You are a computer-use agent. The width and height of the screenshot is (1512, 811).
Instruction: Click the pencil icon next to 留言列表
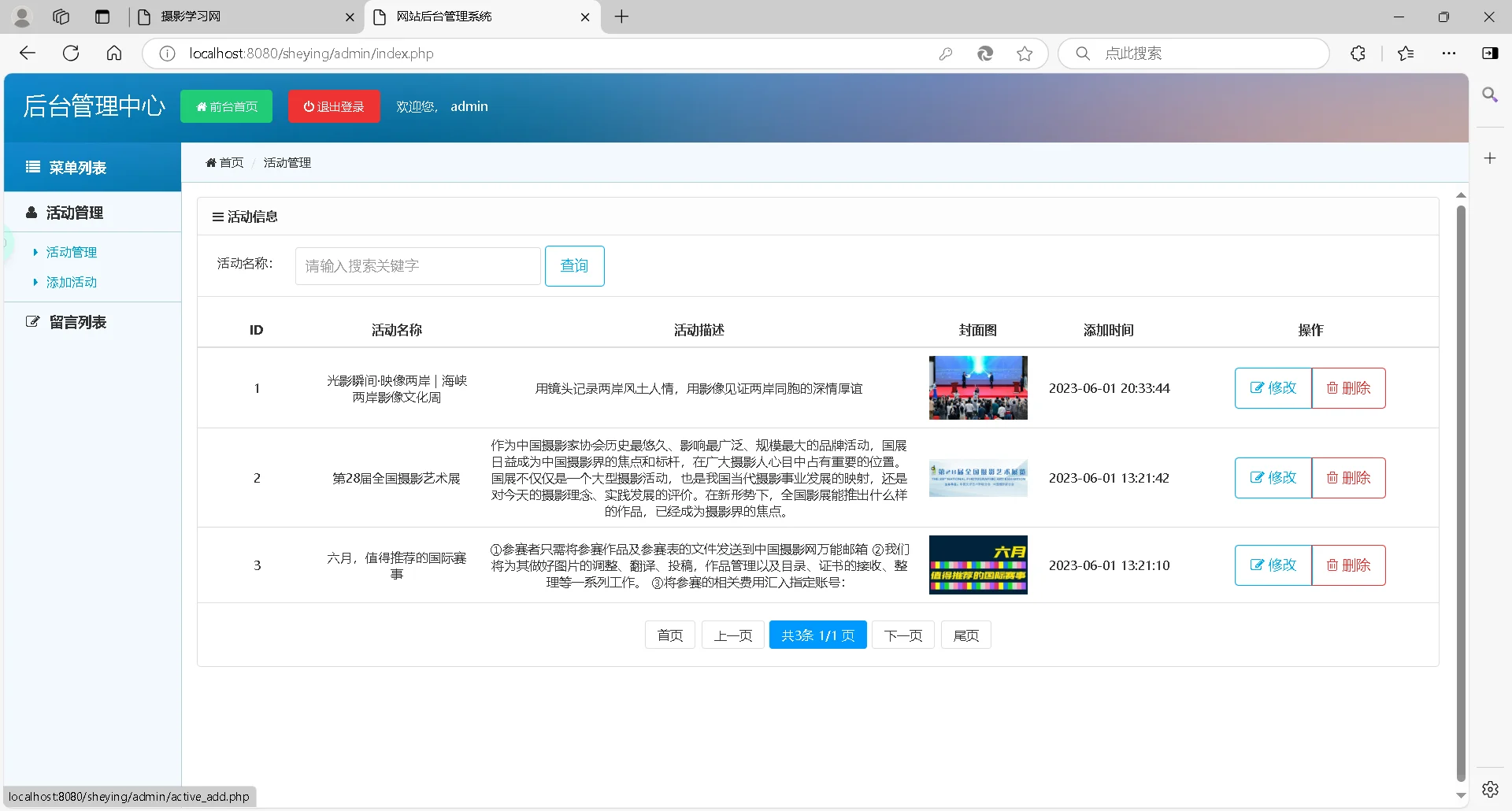tap(32, 321)
